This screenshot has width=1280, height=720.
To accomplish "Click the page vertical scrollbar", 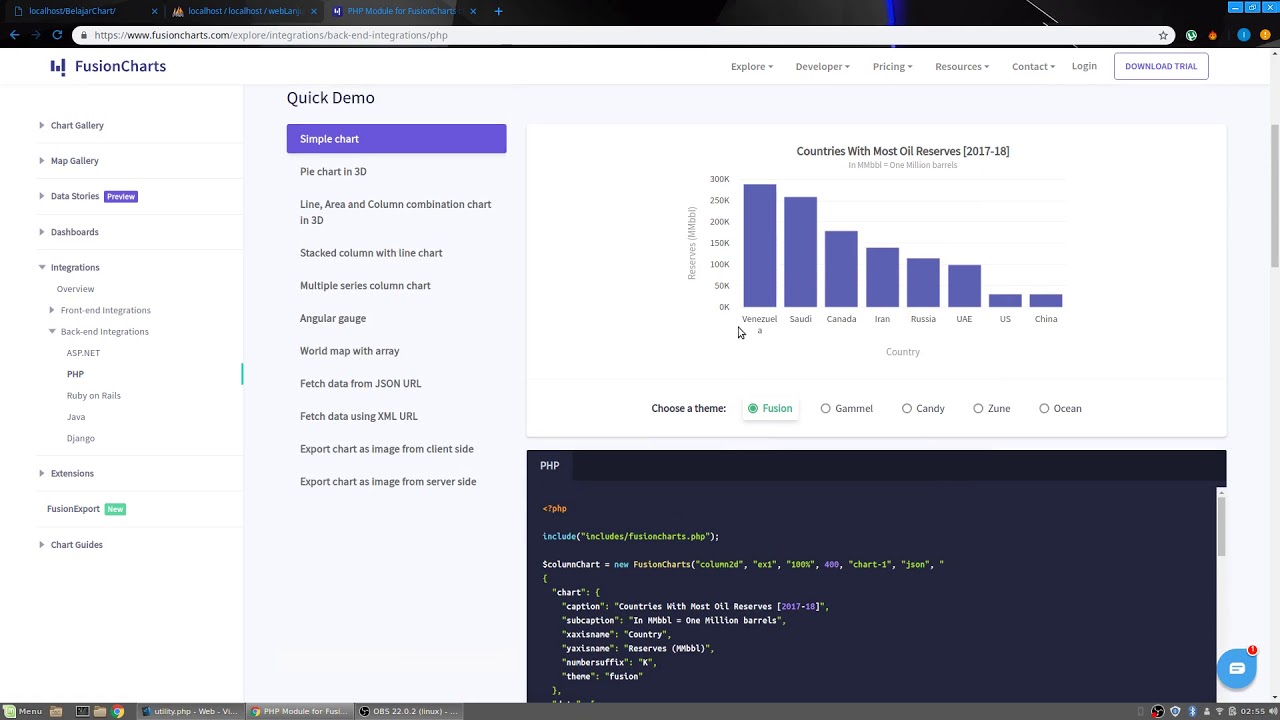I will [x=1274, y=195].
